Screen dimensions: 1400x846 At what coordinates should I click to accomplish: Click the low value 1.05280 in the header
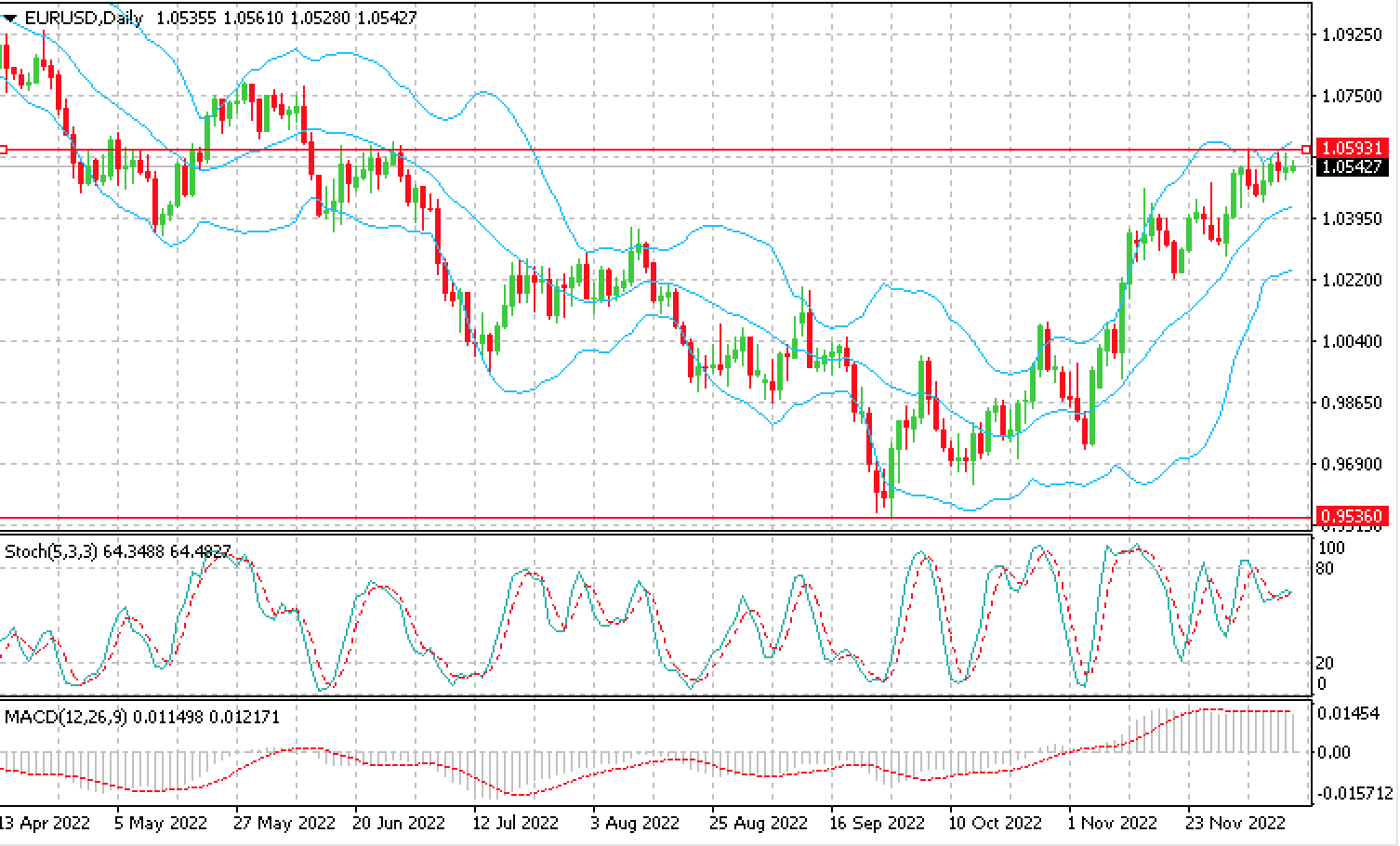(x=321, y=18)
